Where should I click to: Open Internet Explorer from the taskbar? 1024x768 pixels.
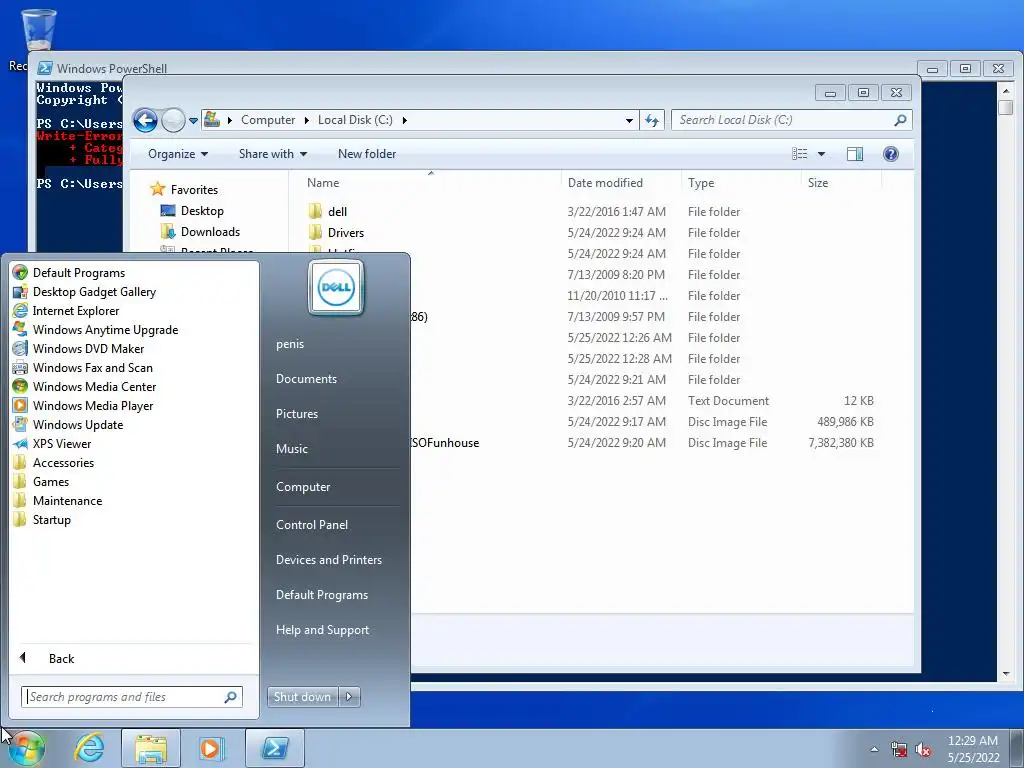[89, 748]
